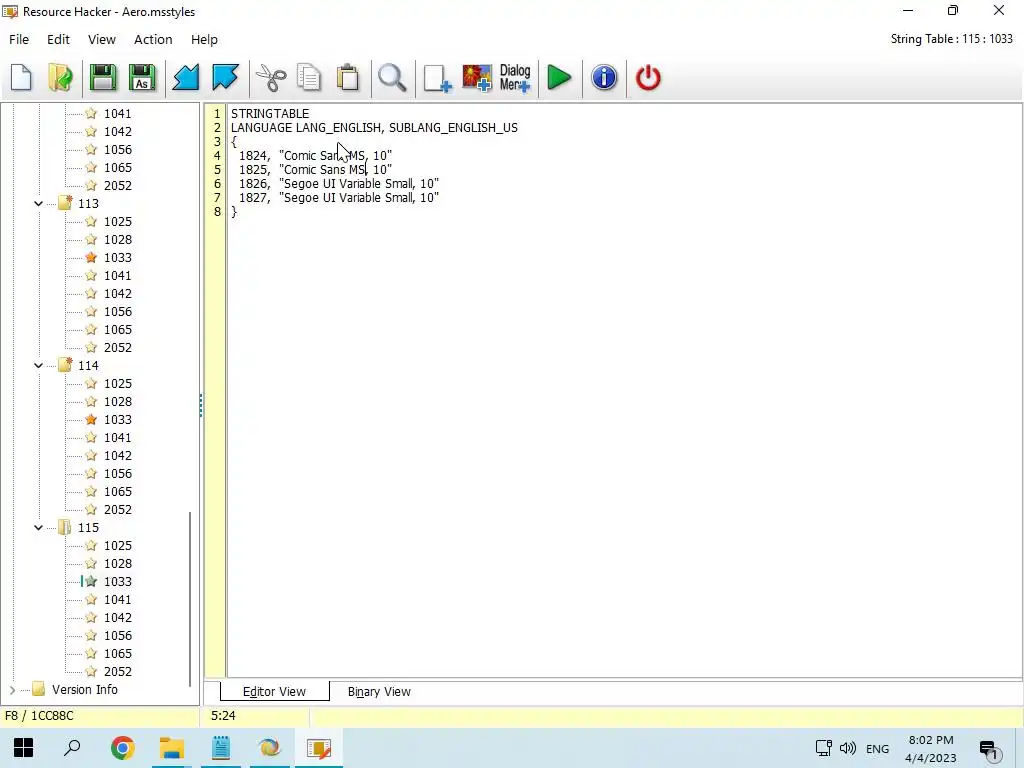Click the Resource Hacker taskbar icon

[x=319, y=748]
